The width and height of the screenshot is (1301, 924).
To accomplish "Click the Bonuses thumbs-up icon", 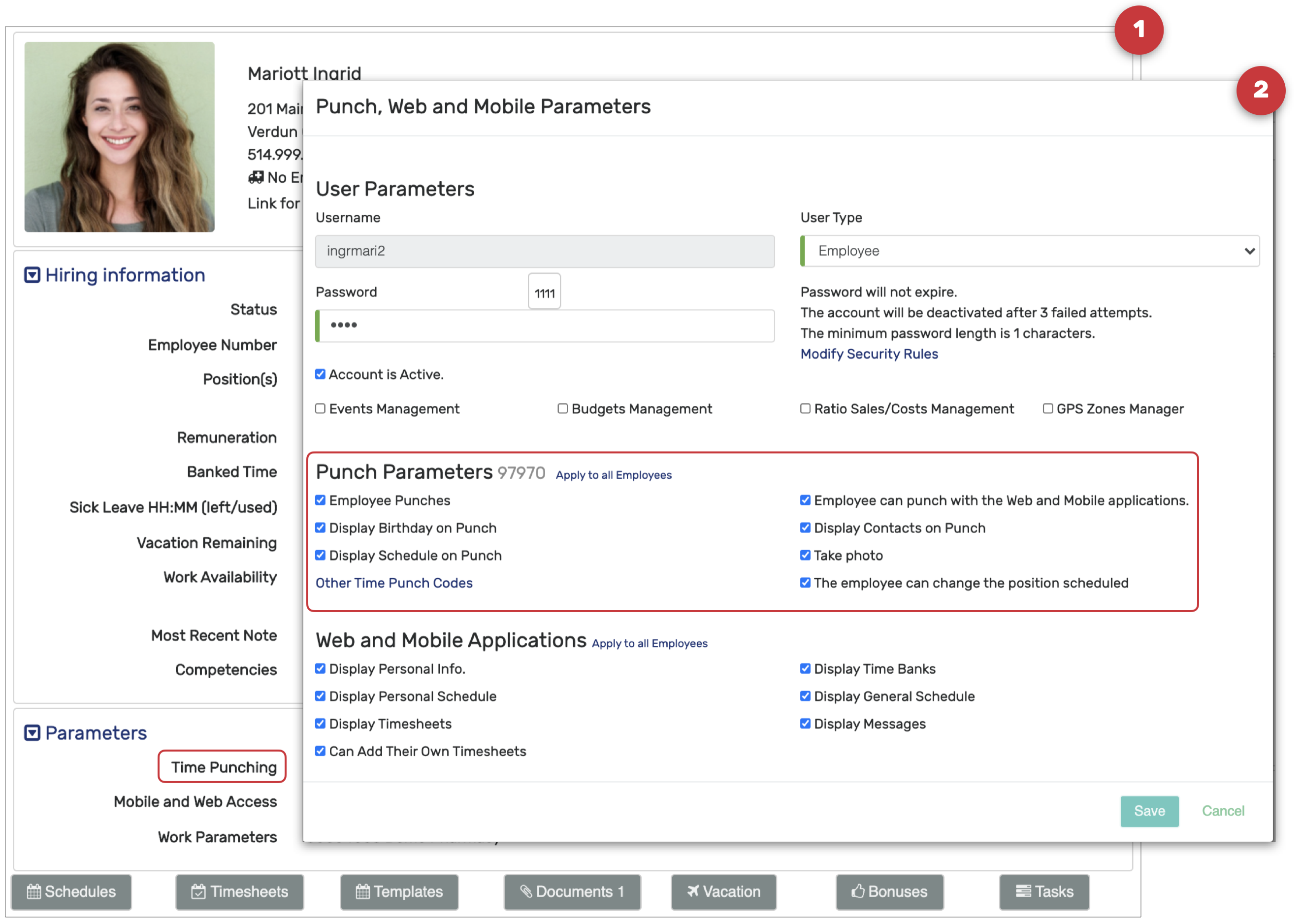I will point(857,891).
